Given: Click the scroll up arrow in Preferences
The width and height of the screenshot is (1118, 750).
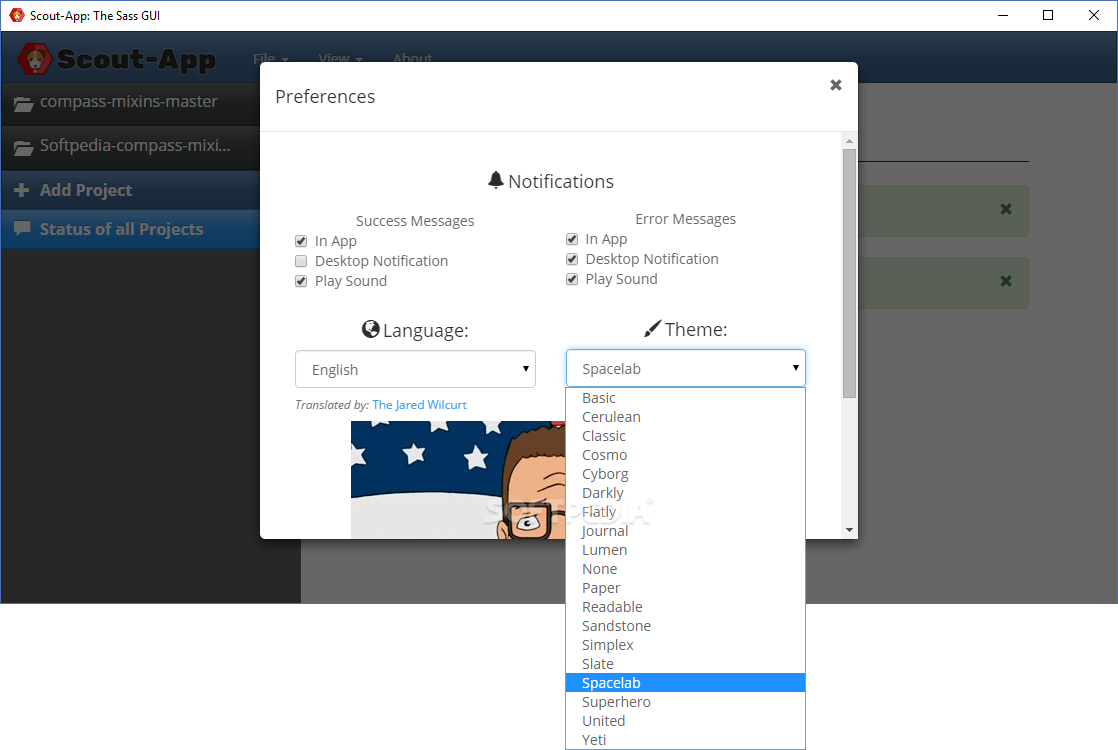Looking at the screenshot, I should pyautogui.click(x=849, y=141).
